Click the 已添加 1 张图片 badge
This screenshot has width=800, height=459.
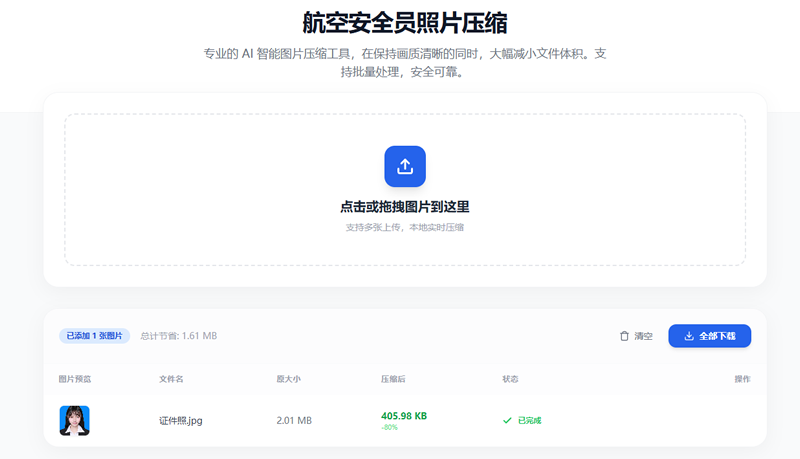pos(94,336)
